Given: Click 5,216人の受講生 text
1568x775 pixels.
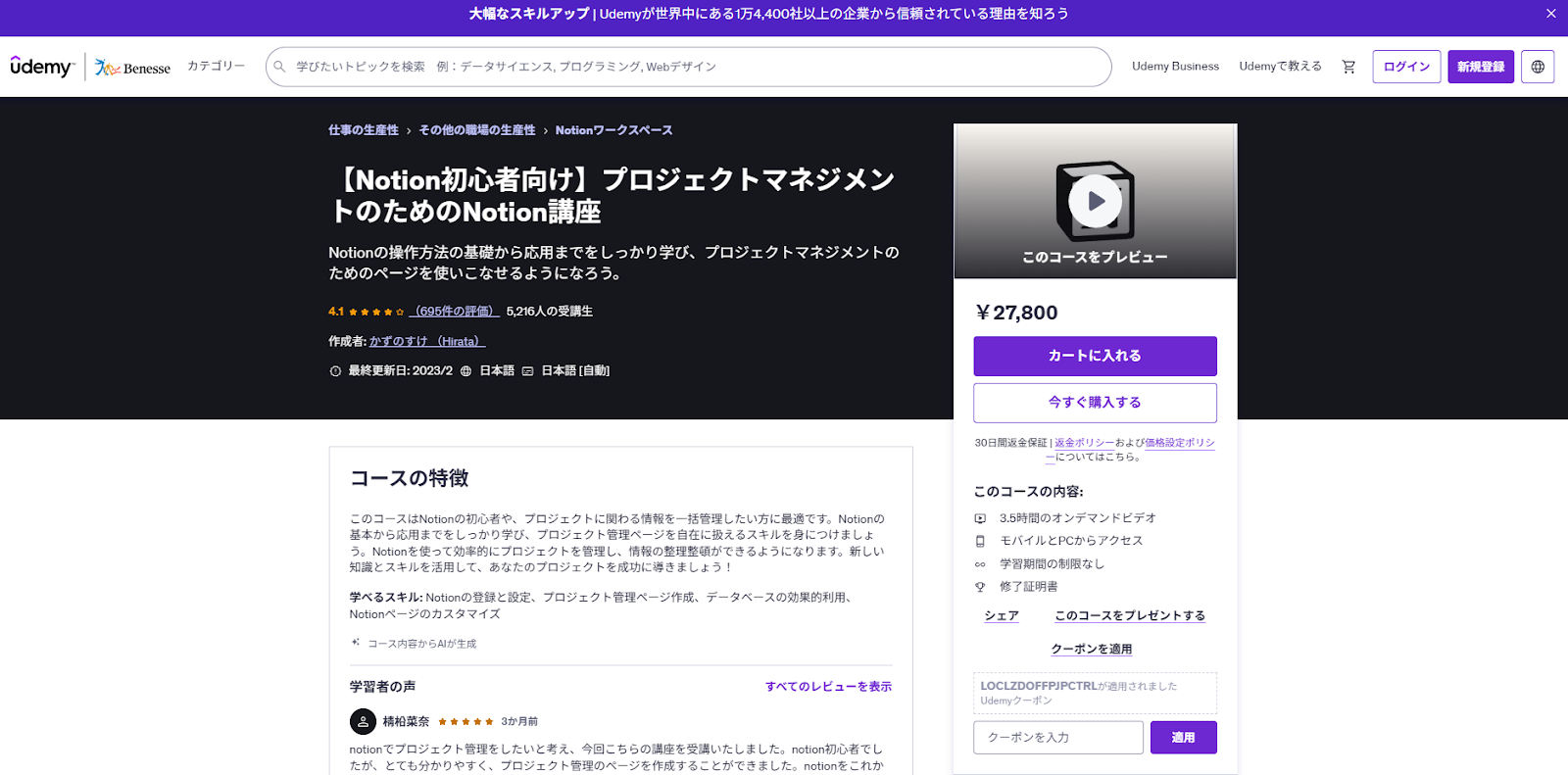Looking at the screenshot, I should pos(550,312).
